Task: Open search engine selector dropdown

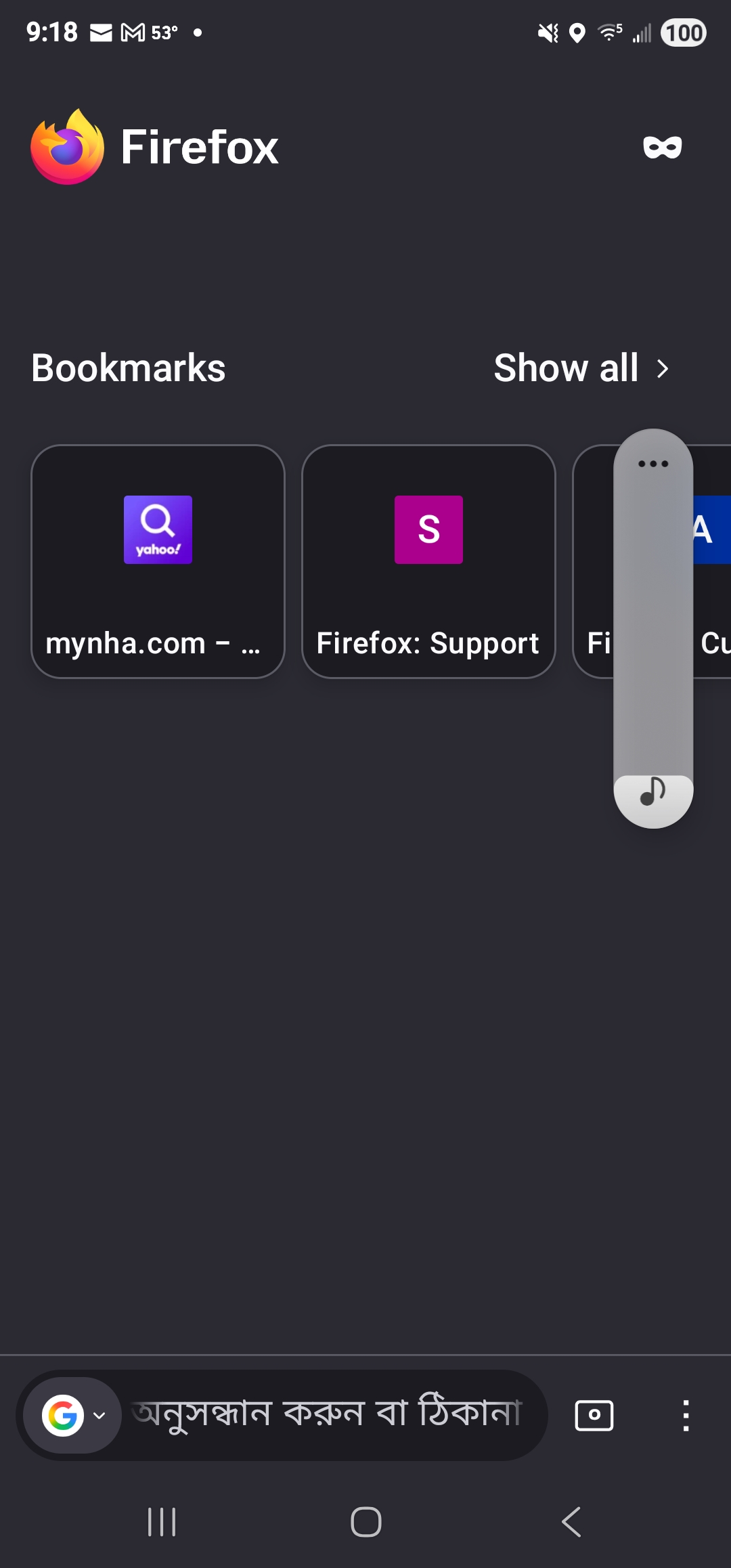Action: click(x=99, y=1416)
